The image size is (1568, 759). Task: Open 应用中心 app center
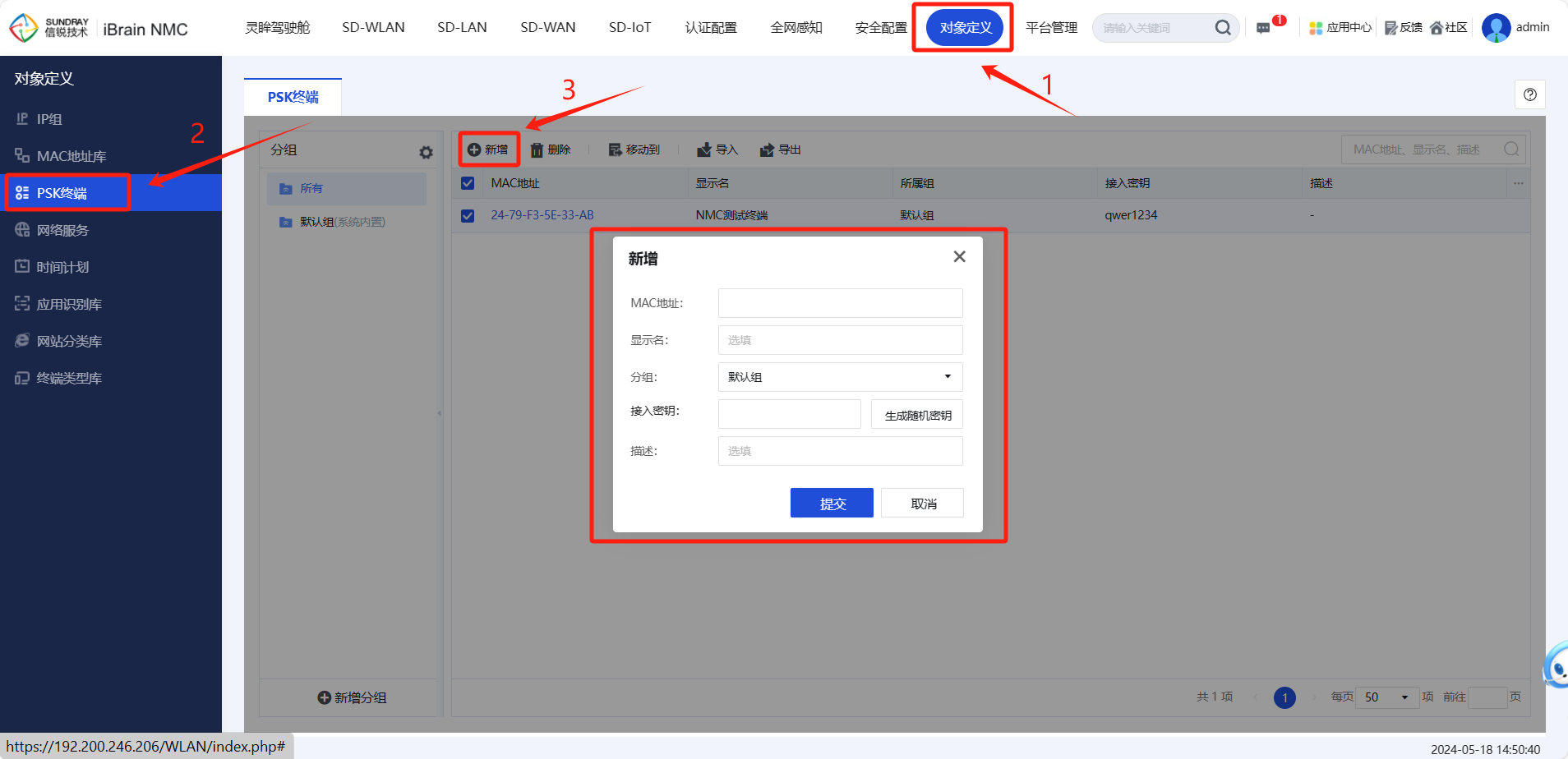(1340, 28)
